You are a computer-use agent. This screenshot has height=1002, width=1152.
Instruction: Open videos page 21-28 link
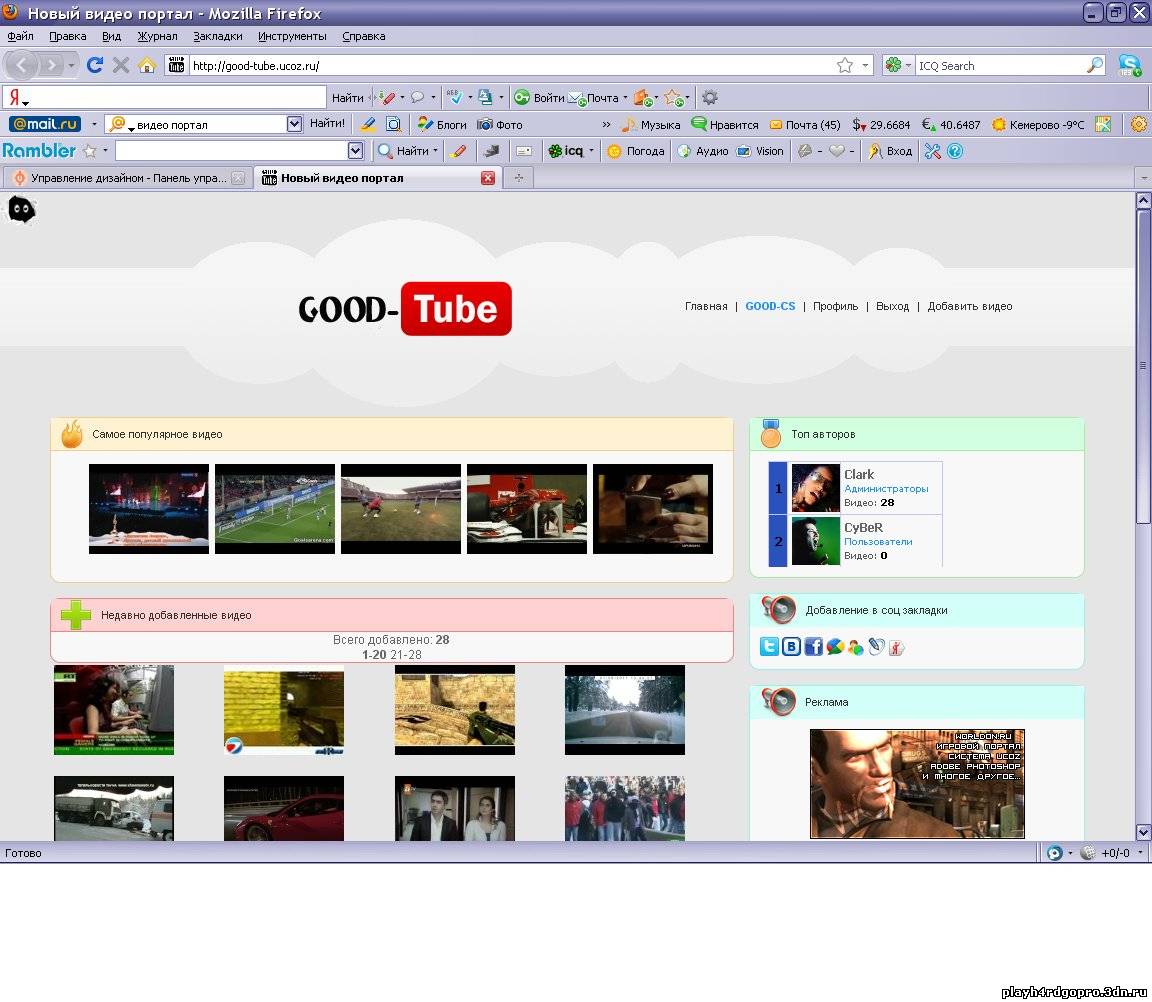(x=406, y=655)
